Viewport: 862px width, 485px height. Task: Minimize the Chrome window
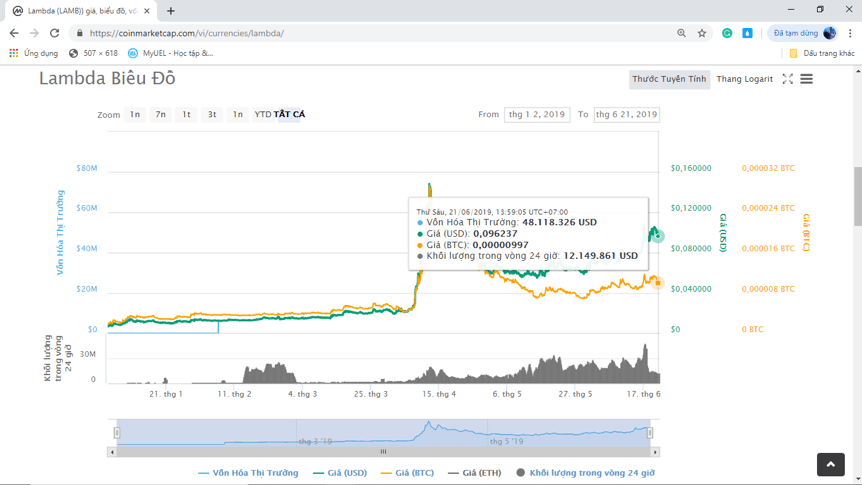791,10
